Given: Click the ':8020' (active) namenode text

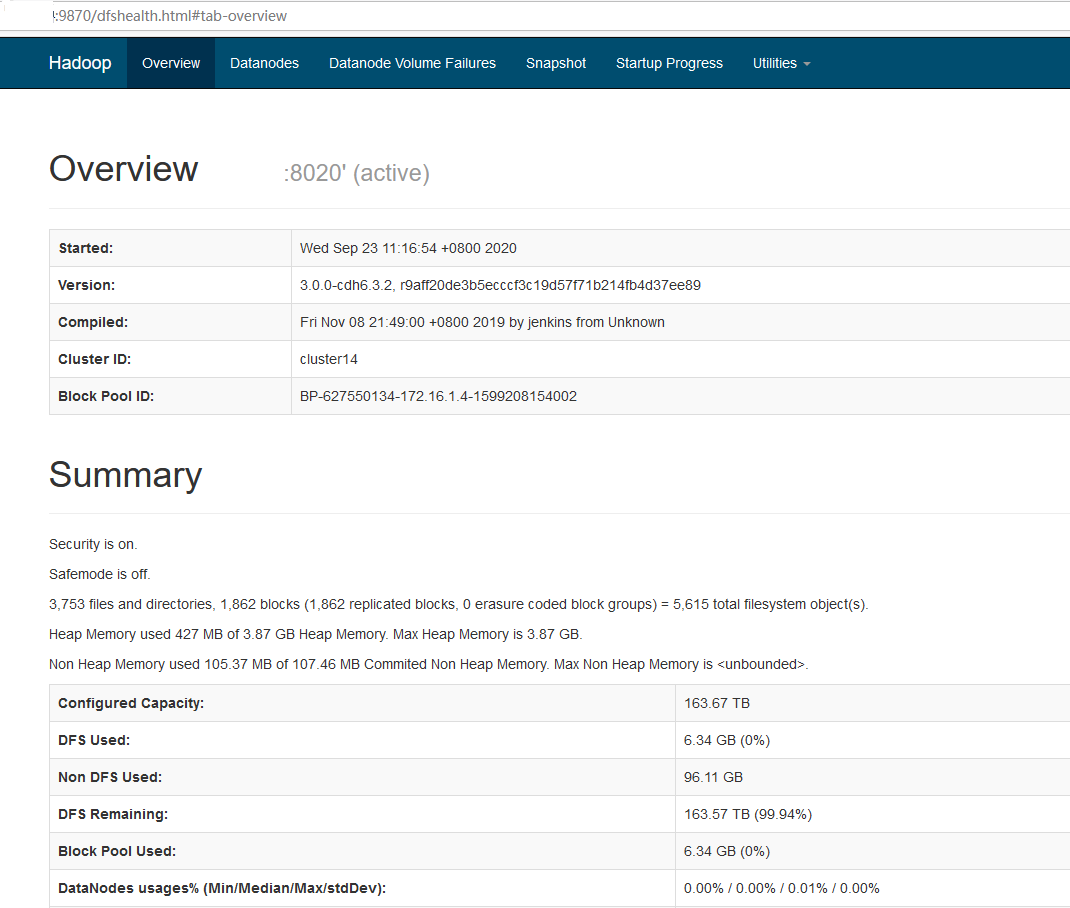Looking at the screenshot, I should pyautogui.click(x=356, y=173).
